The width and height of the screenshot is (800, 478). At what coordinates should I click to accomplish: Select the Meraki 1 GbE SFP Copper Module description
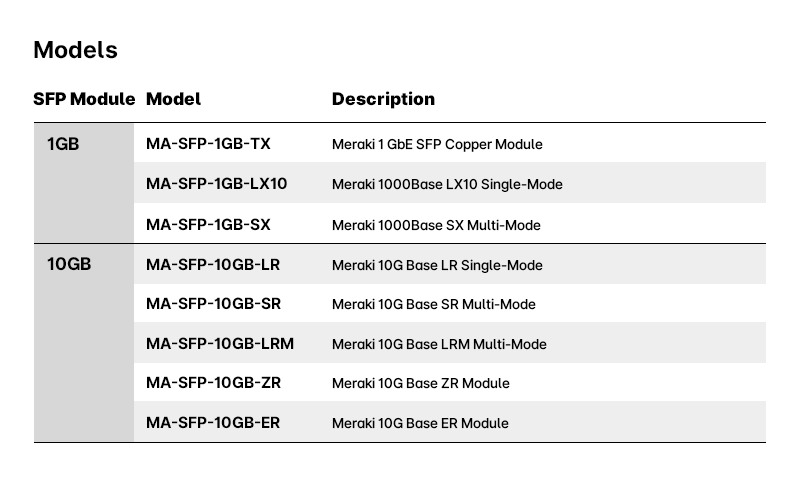click(x=437, y=144)
